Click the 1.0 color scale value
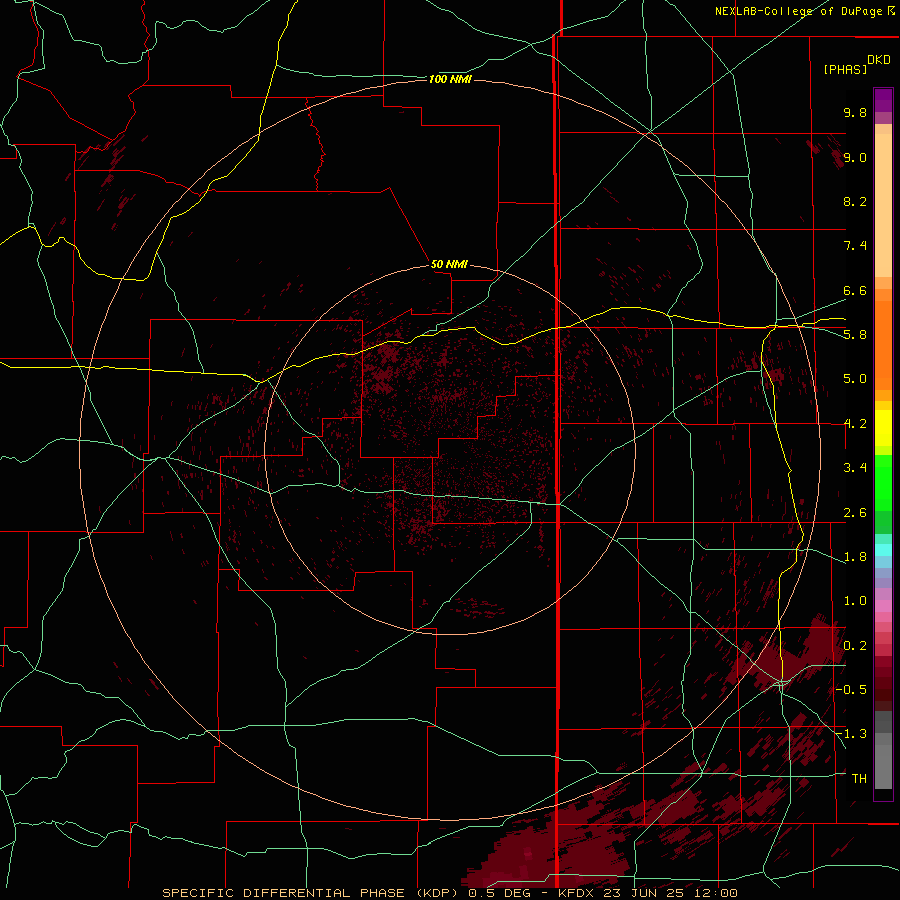Image resolution: width=900 pixels, height=900 pixels. click(x=855, y=601)
